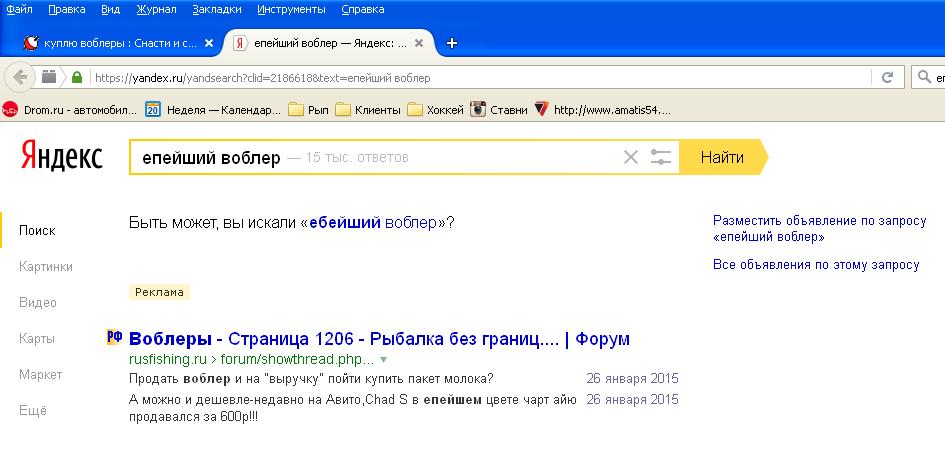945x450 pixels.
Task: Open the Хоккей bookmarks folder
Action: [436, 110]
